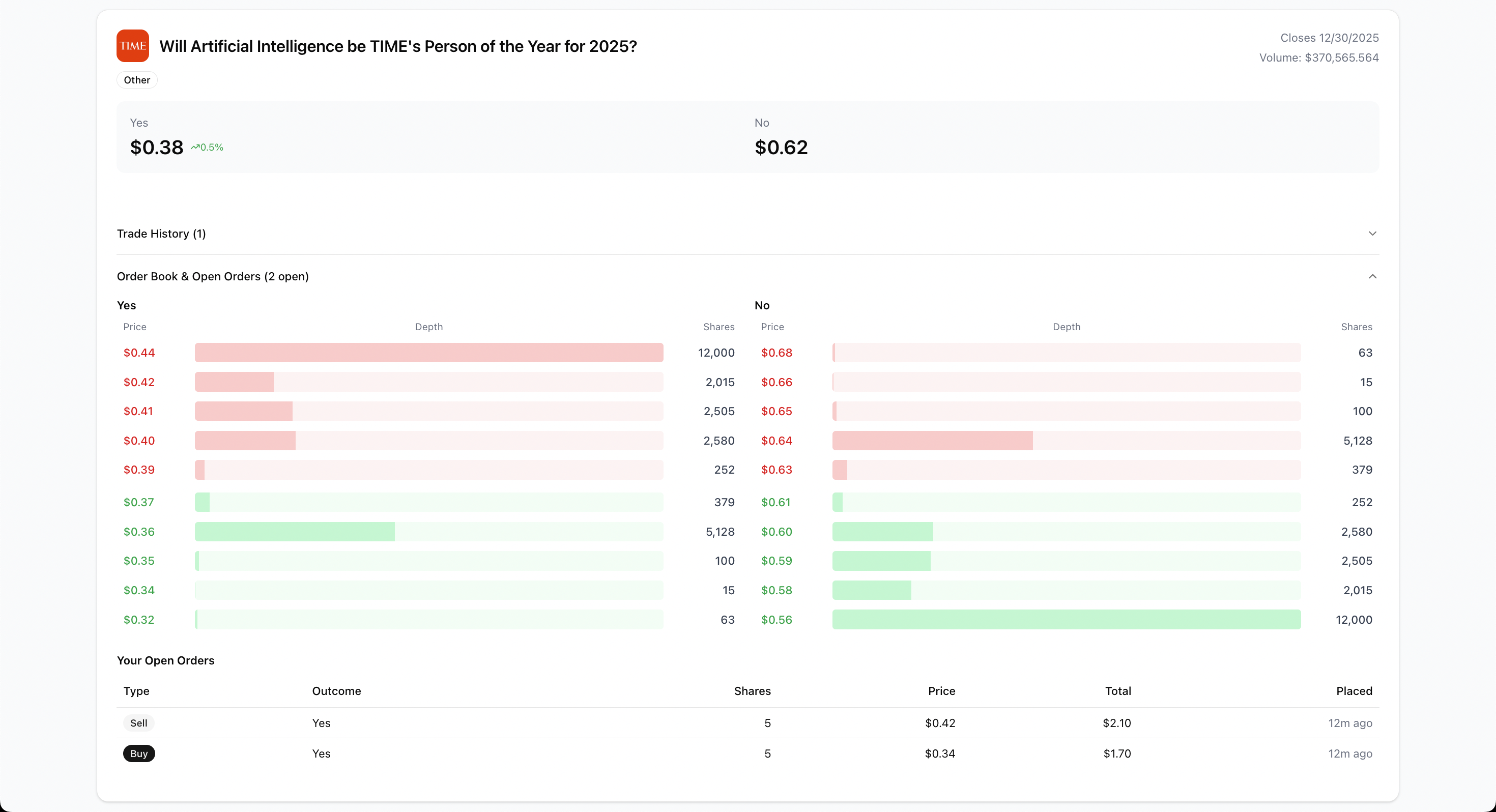This screenshot has height=812, width=1496.
Task: Click the Other category tag
Action: (137, 80)
